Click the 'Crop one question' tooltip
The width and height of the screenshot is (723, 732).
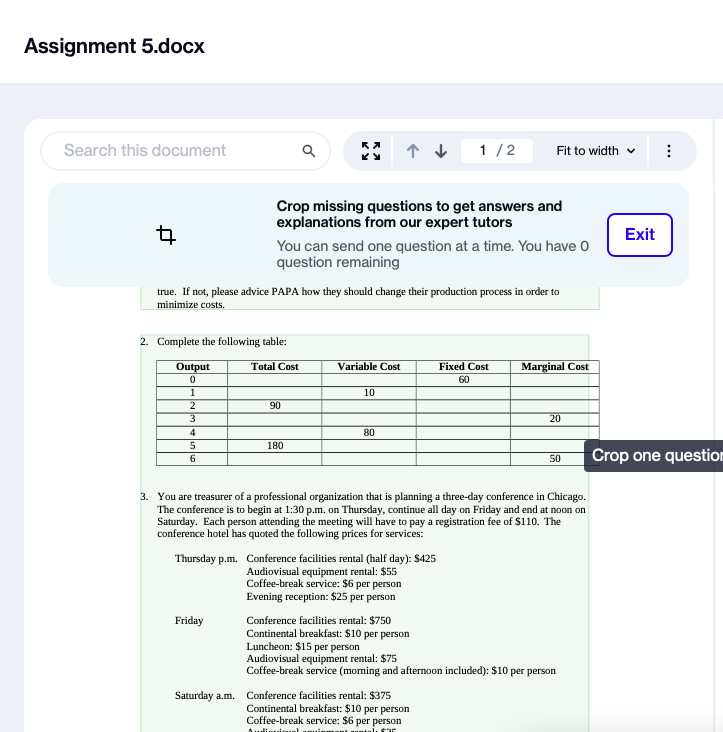653,455
